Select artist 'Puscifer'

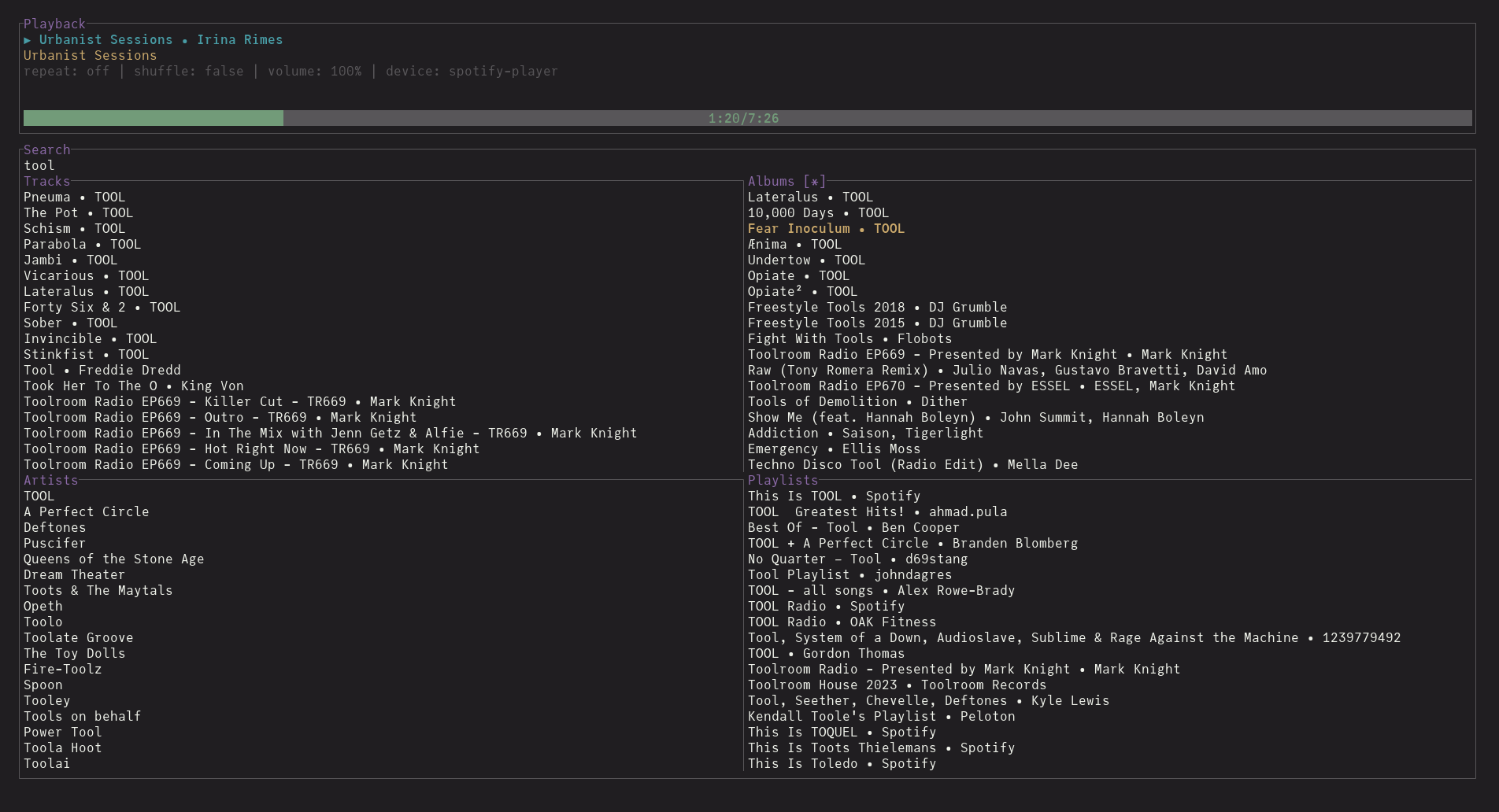54,543
